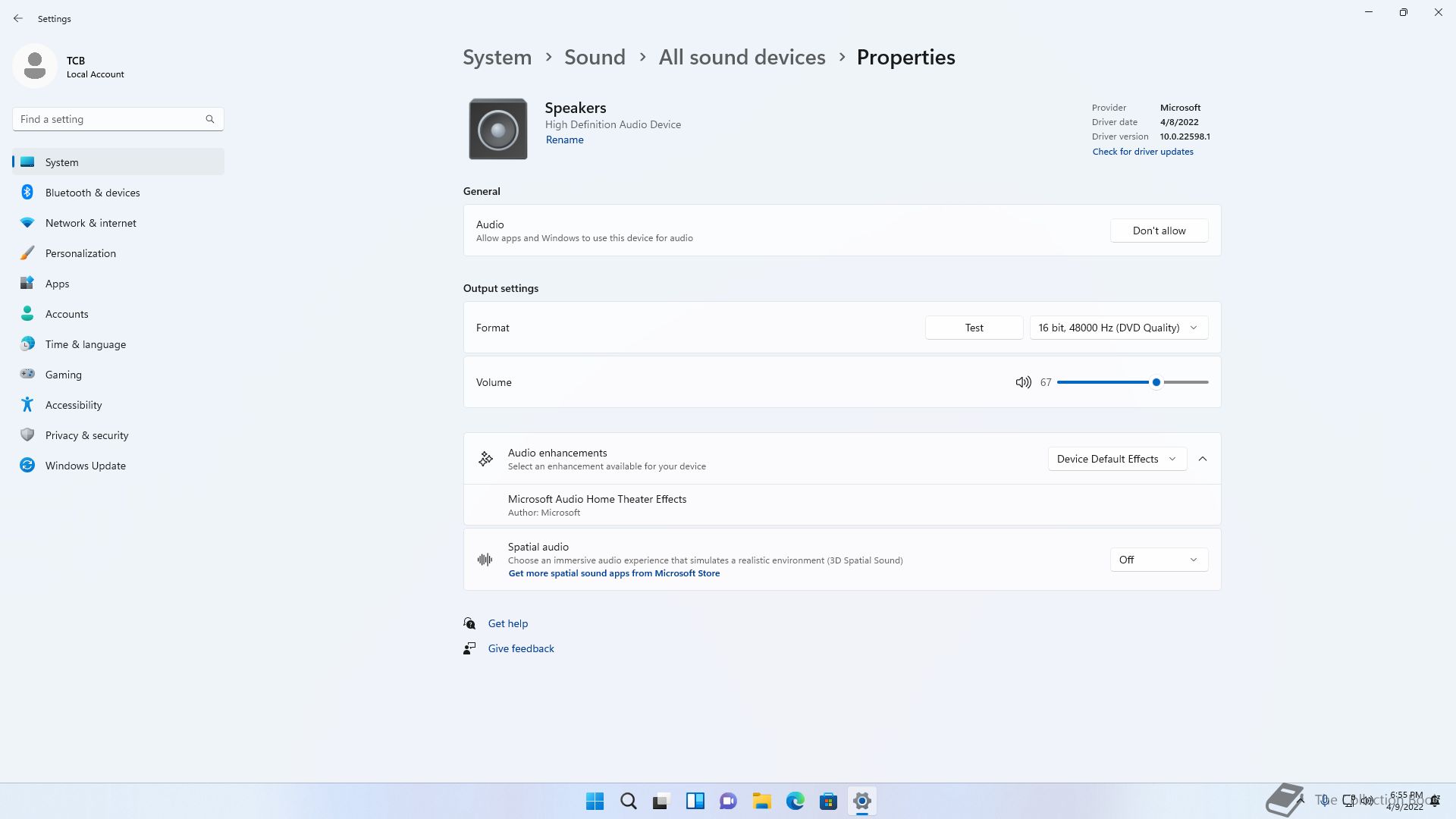Viewport: 1456px width, 819px height.
Task: Open Bluetooth & devices settings
Action: pyautogui.click(x=93, y=193)
